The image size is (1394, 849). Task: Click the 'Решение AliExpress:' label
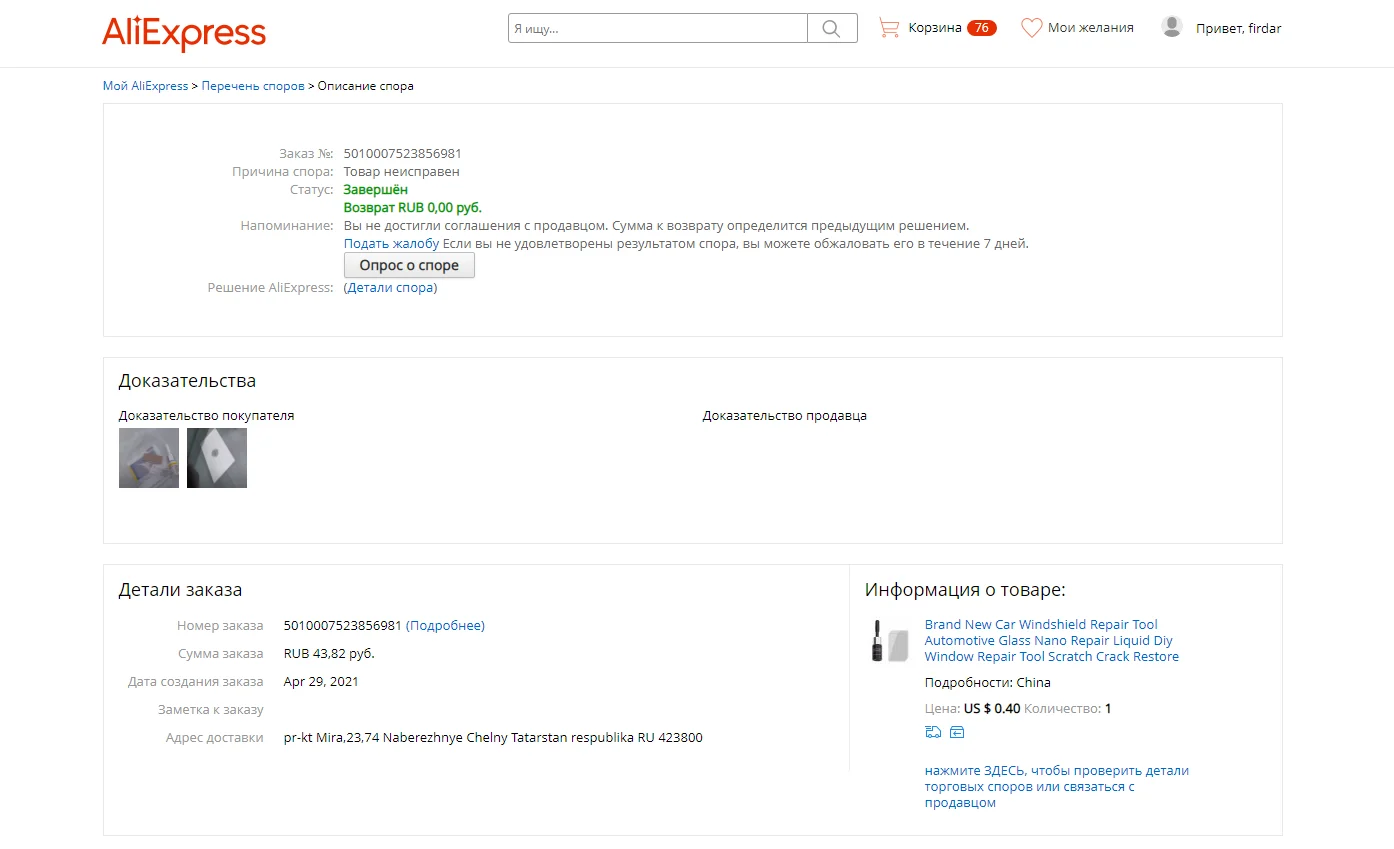coord(270,288)
